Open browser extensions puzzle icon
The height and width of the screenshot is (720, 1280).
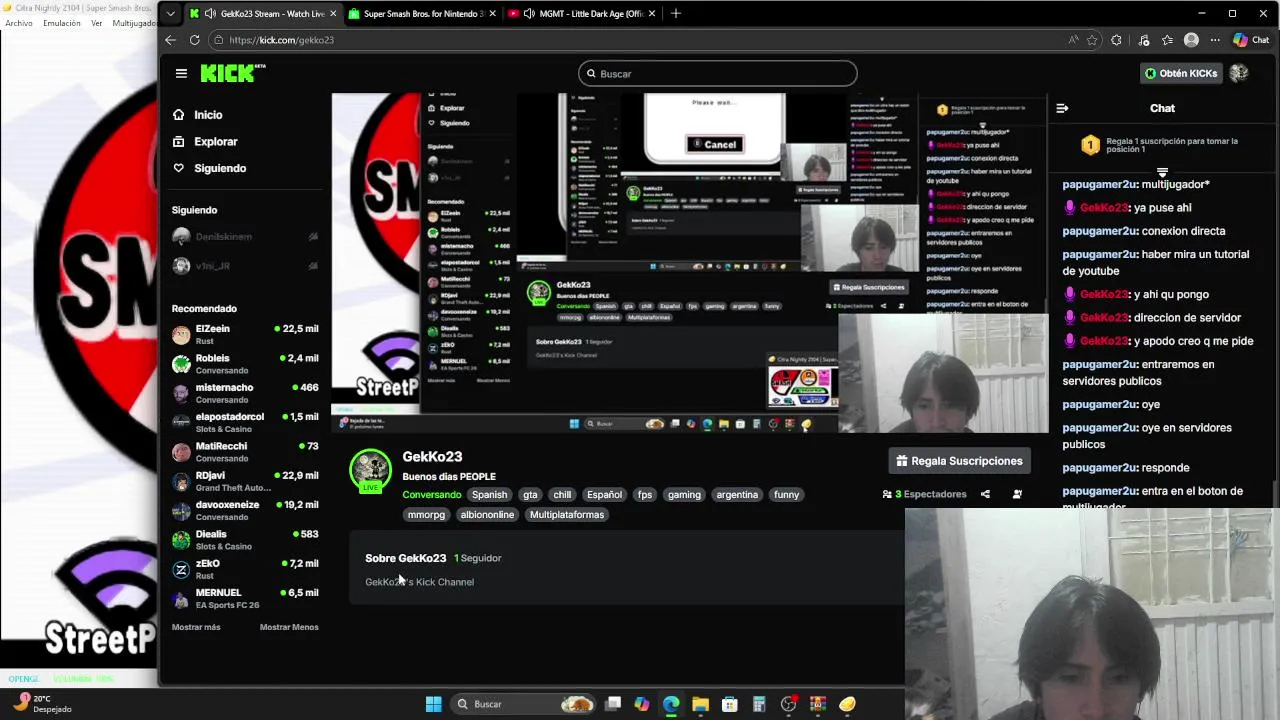point(1117,40)
